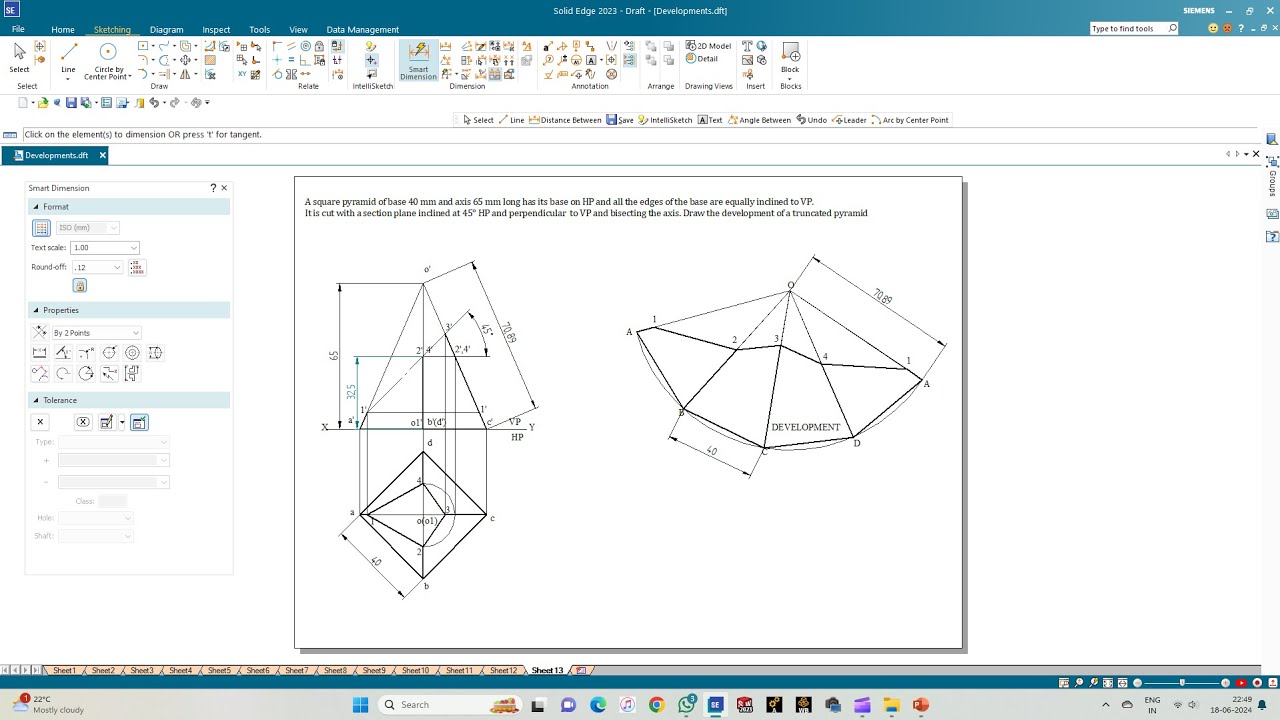
Task: Click the Detail drawing view tool
Action: (x=702, y=59)
